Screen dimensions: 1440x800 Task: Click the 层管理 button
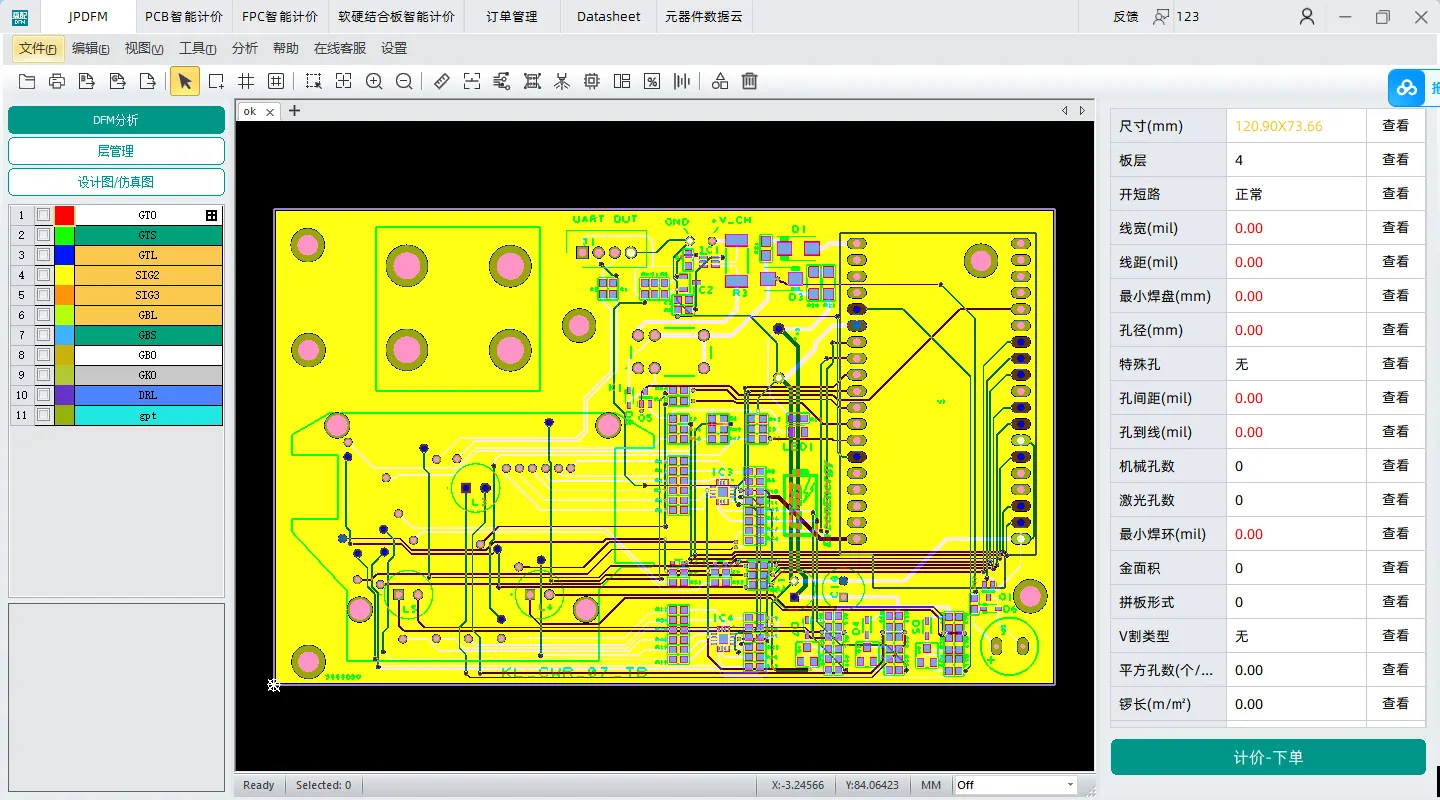click(116, 151)
